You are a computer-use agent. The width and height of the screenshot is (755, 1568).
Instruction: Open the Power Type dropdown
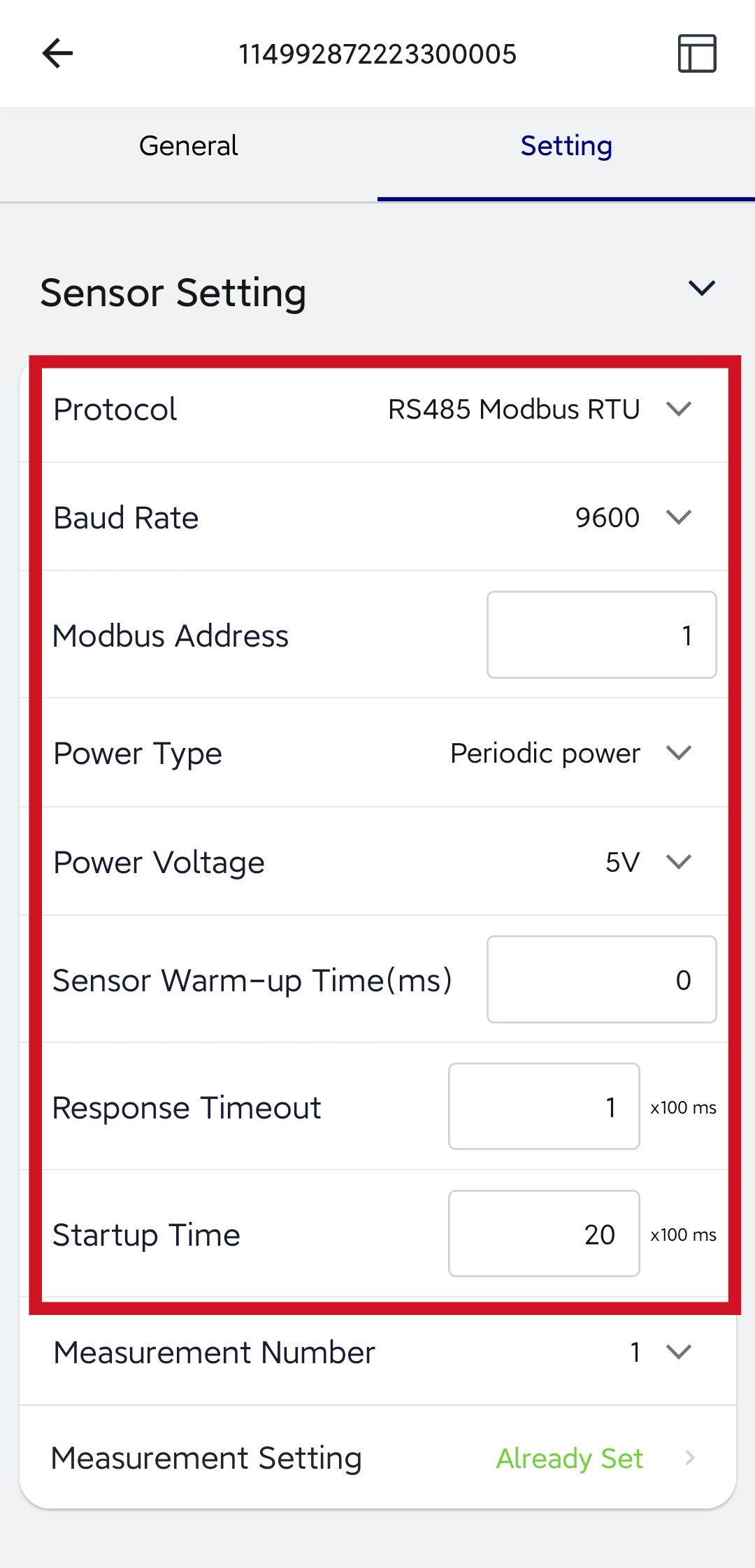point(570,754)
